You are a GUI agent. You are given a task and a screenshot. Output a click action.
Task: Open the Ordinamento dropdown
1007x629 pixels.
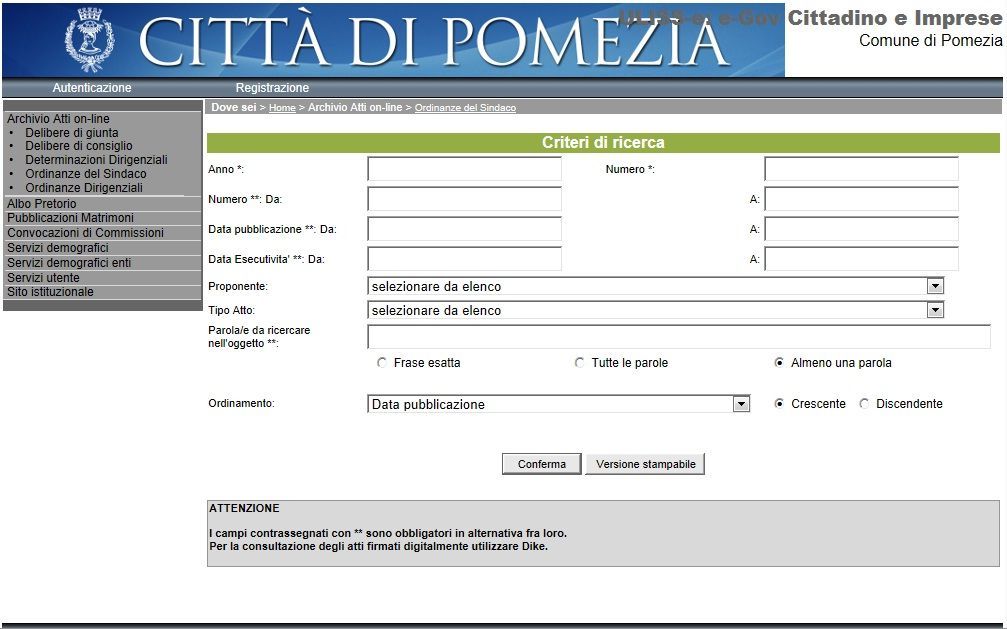click(559, 404)
